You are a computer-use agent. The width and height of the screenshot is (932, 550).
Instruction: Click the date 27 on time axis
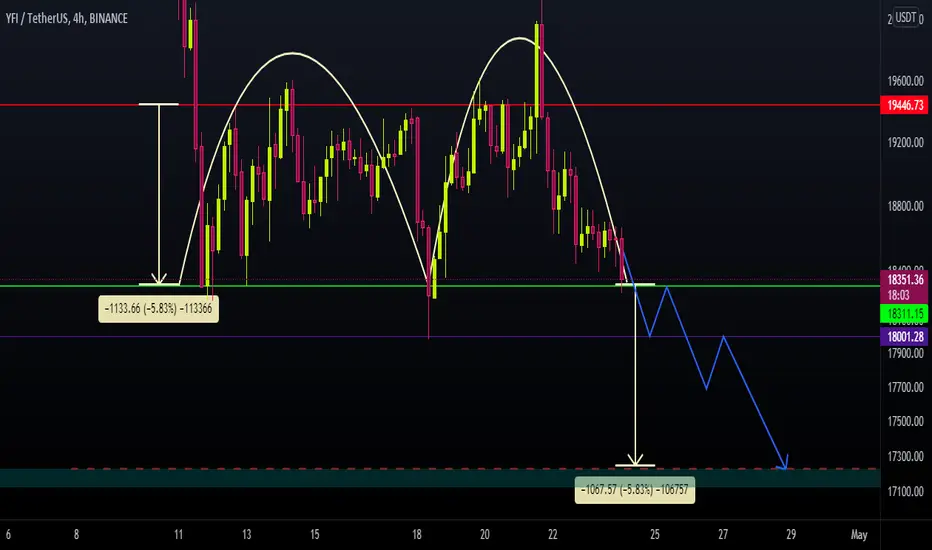click(x=723, y=535)
